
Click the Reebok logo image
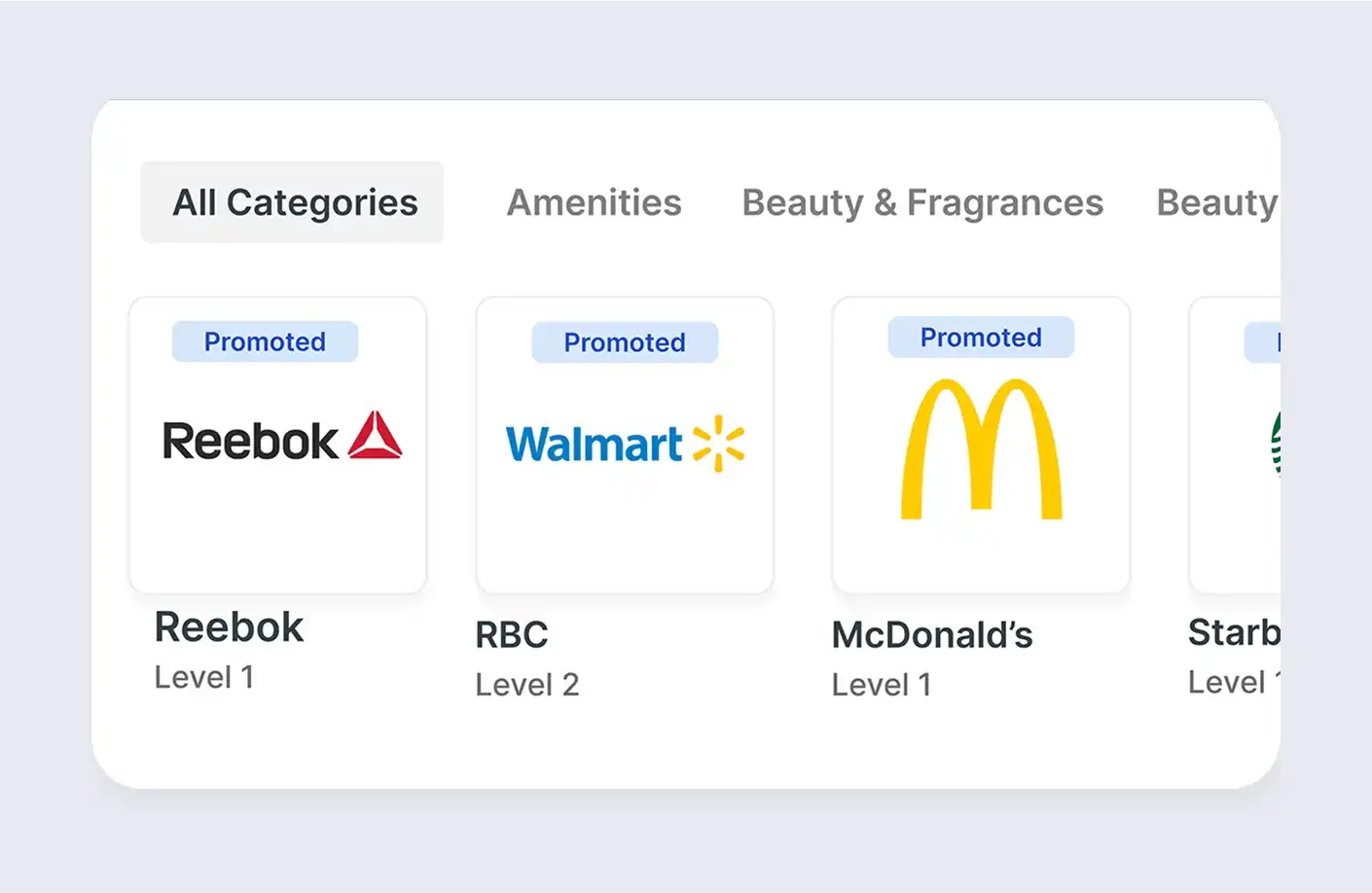(x=281, y=437)
